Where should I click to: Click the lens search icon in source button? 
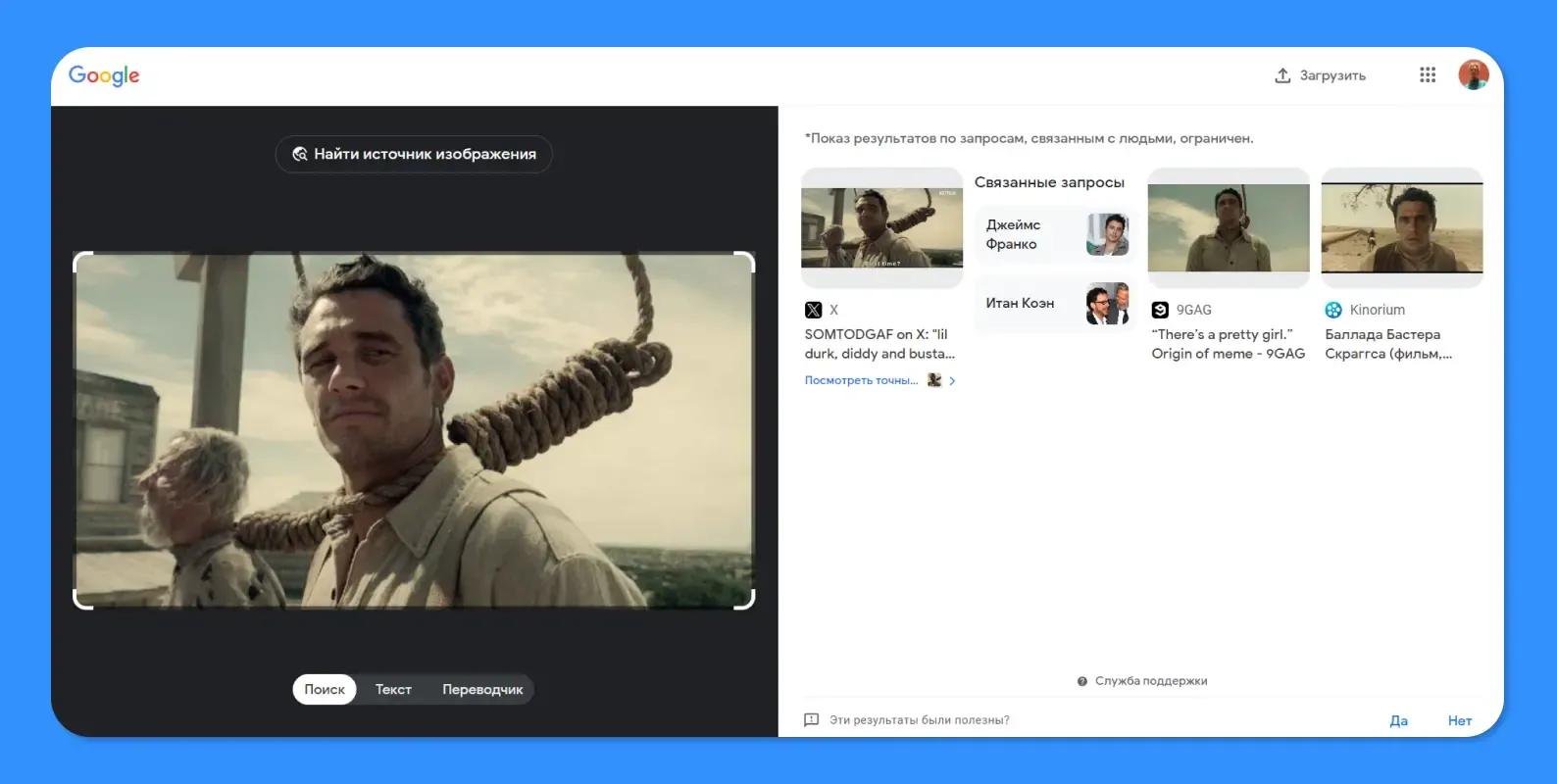[x=300, y=154]
